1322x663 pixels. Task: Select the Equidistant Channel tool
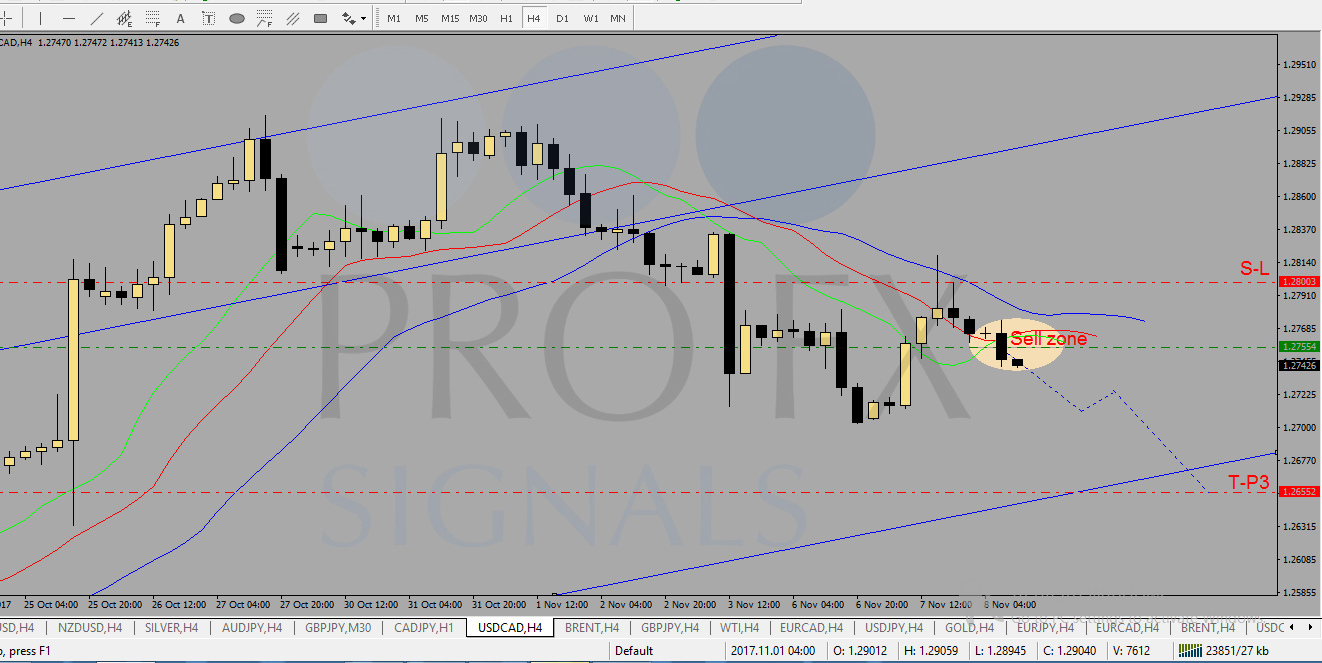click(x=124, y=18)
